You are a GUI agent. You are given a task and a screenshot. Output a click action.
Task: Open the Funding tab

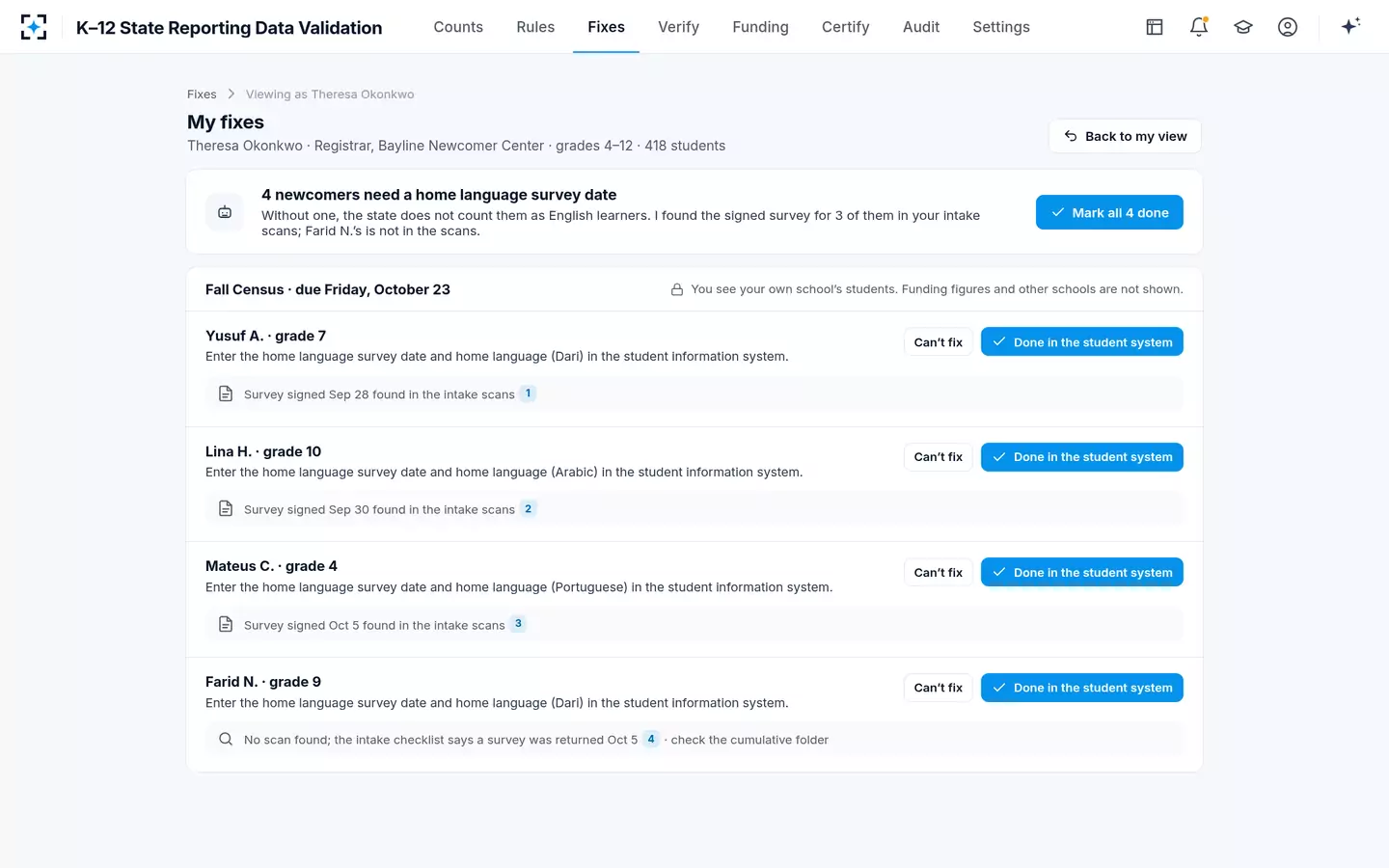[760, 27]
